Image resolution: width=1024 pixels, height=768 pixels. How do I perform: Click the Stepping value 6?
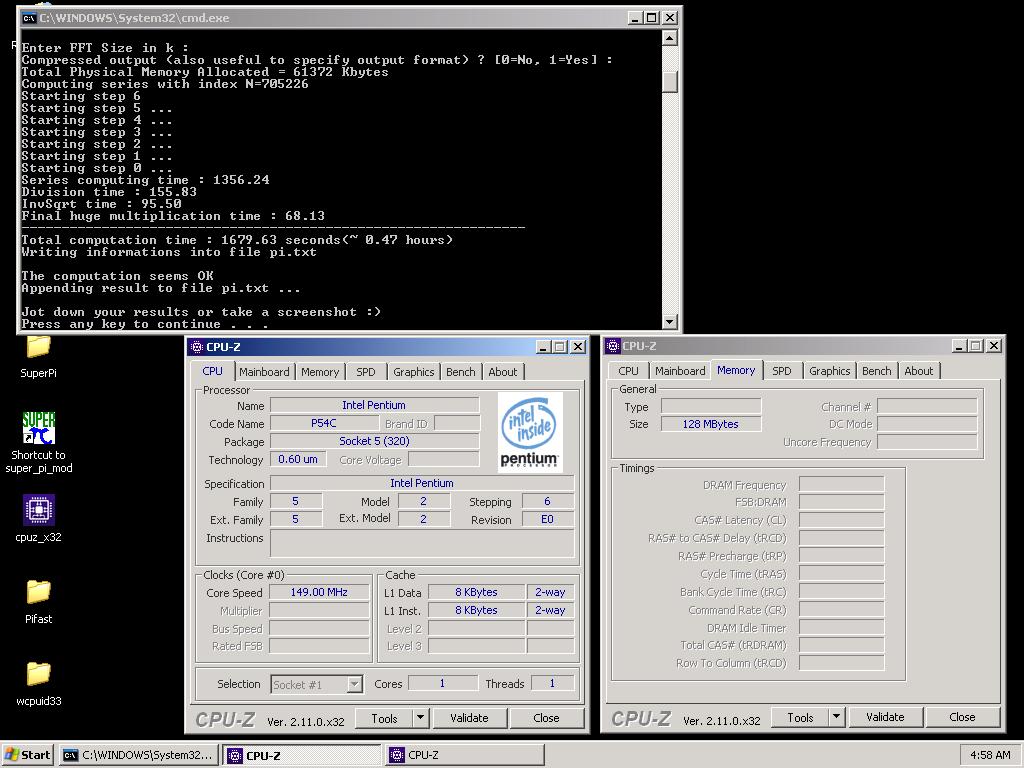point(547,502)
